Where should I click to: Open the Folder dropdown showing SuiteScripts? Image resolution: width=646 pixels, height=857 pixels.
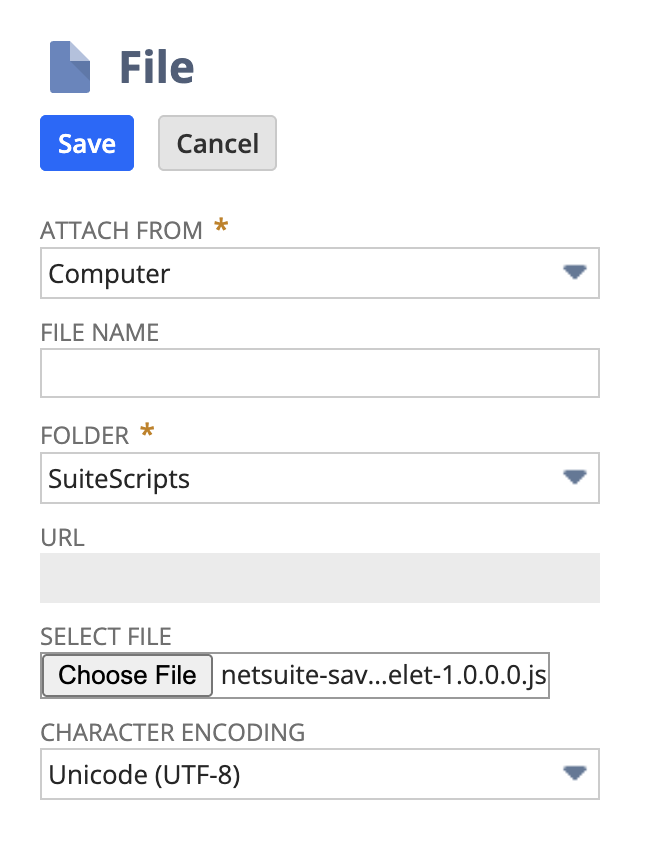pyautogui.click(x=300, y=478)
